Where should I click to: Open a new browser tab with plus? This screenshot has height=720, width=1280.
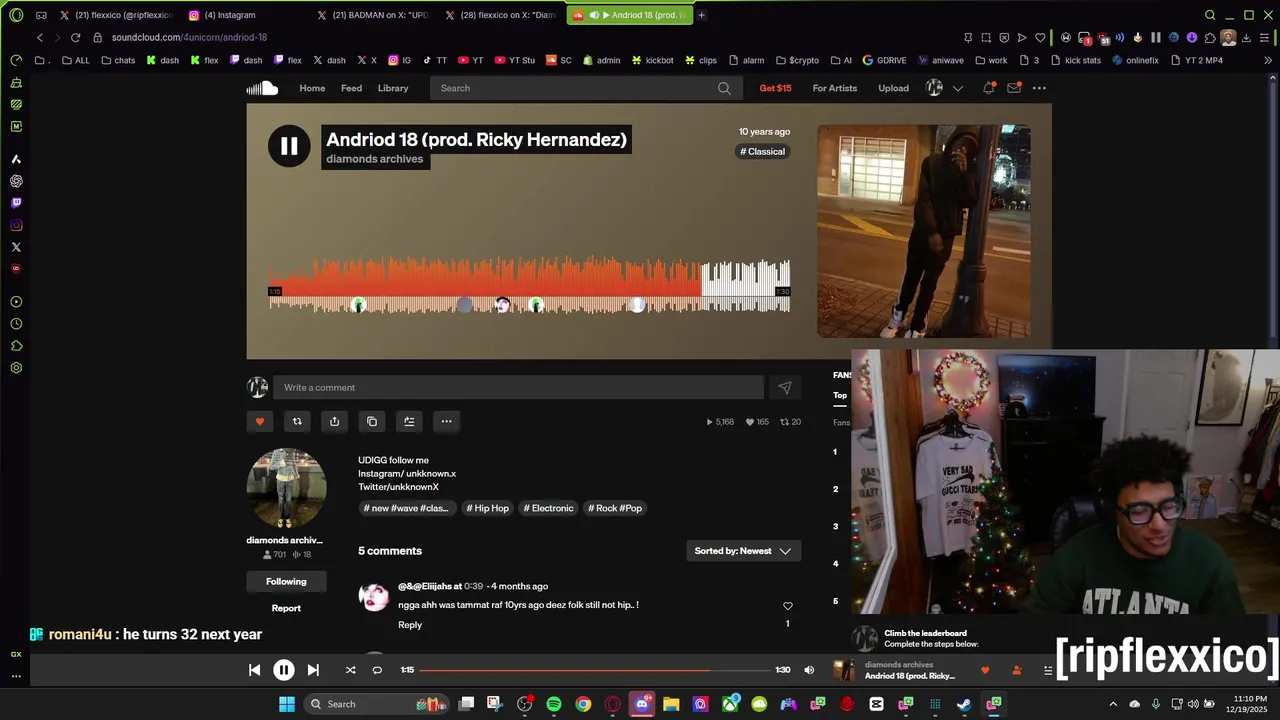click(701, 15)
